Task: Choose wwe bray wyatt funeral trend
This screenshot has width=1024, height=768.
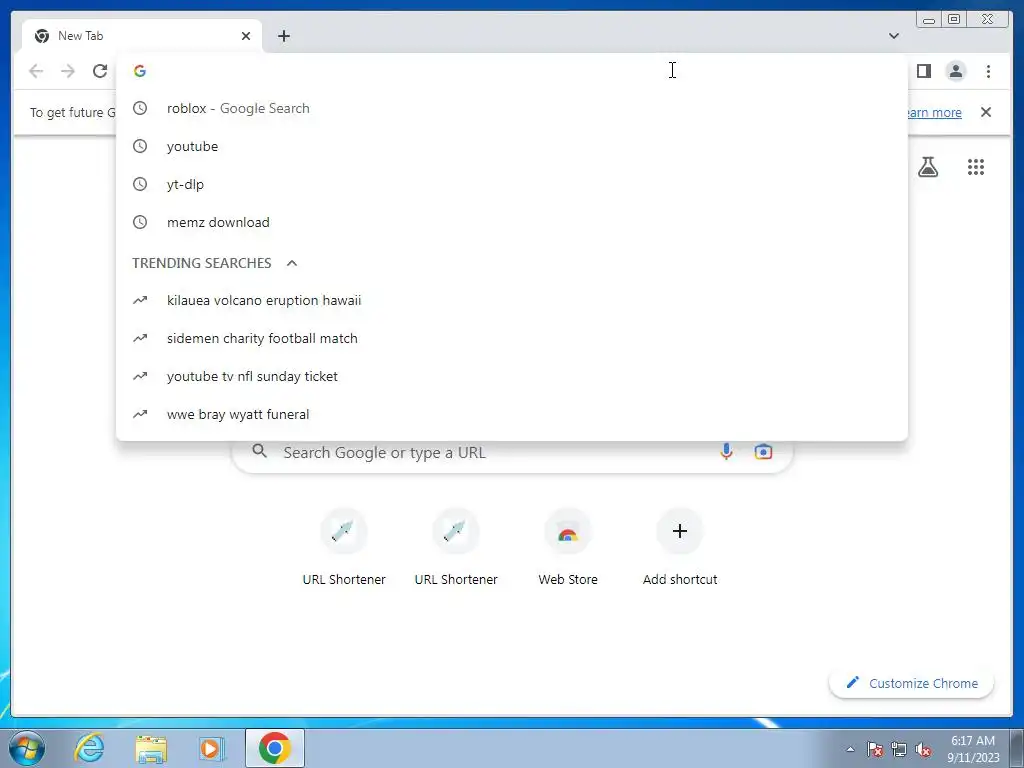Action: tap(511, 414)
